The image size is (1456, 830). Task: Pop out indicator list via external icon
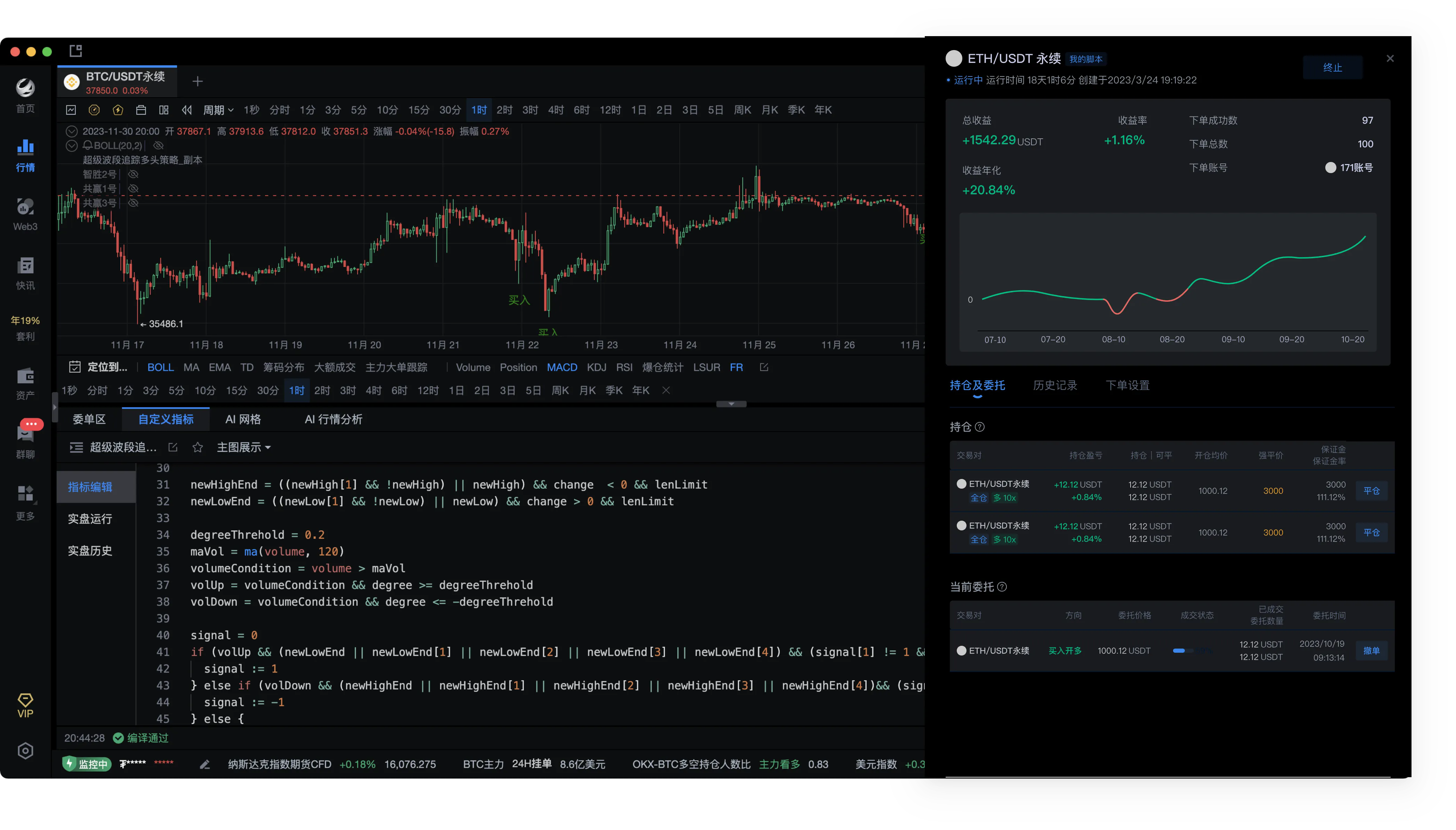pos(763,367)
